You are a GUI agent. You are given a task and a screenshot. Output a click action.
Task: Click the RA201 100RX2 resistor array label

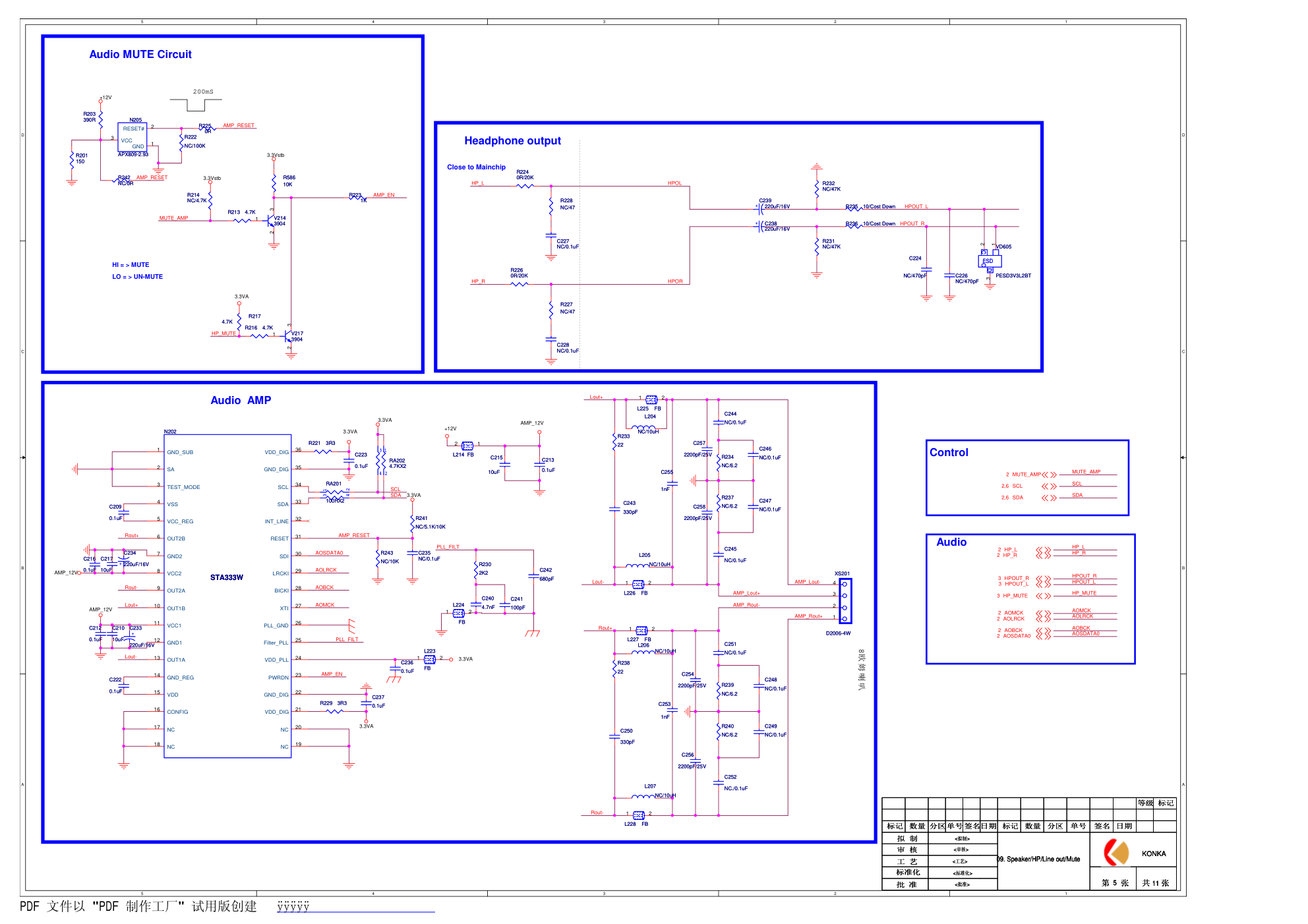click(x=335, y=492)
